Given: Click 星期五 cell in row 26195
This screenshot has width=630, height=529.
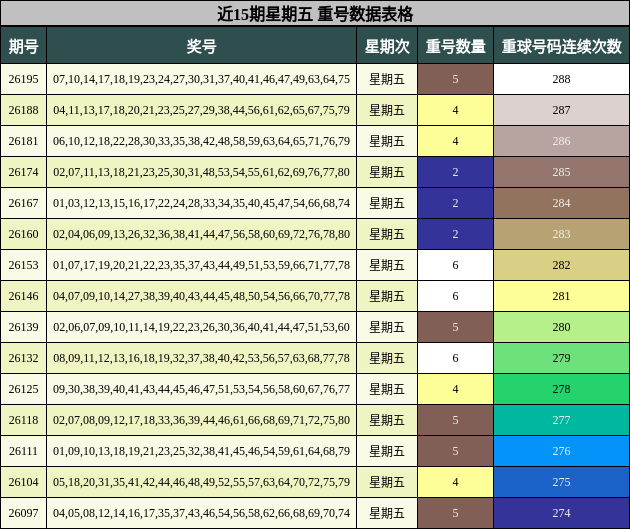Looking at the screenshot, I should 387,79.
